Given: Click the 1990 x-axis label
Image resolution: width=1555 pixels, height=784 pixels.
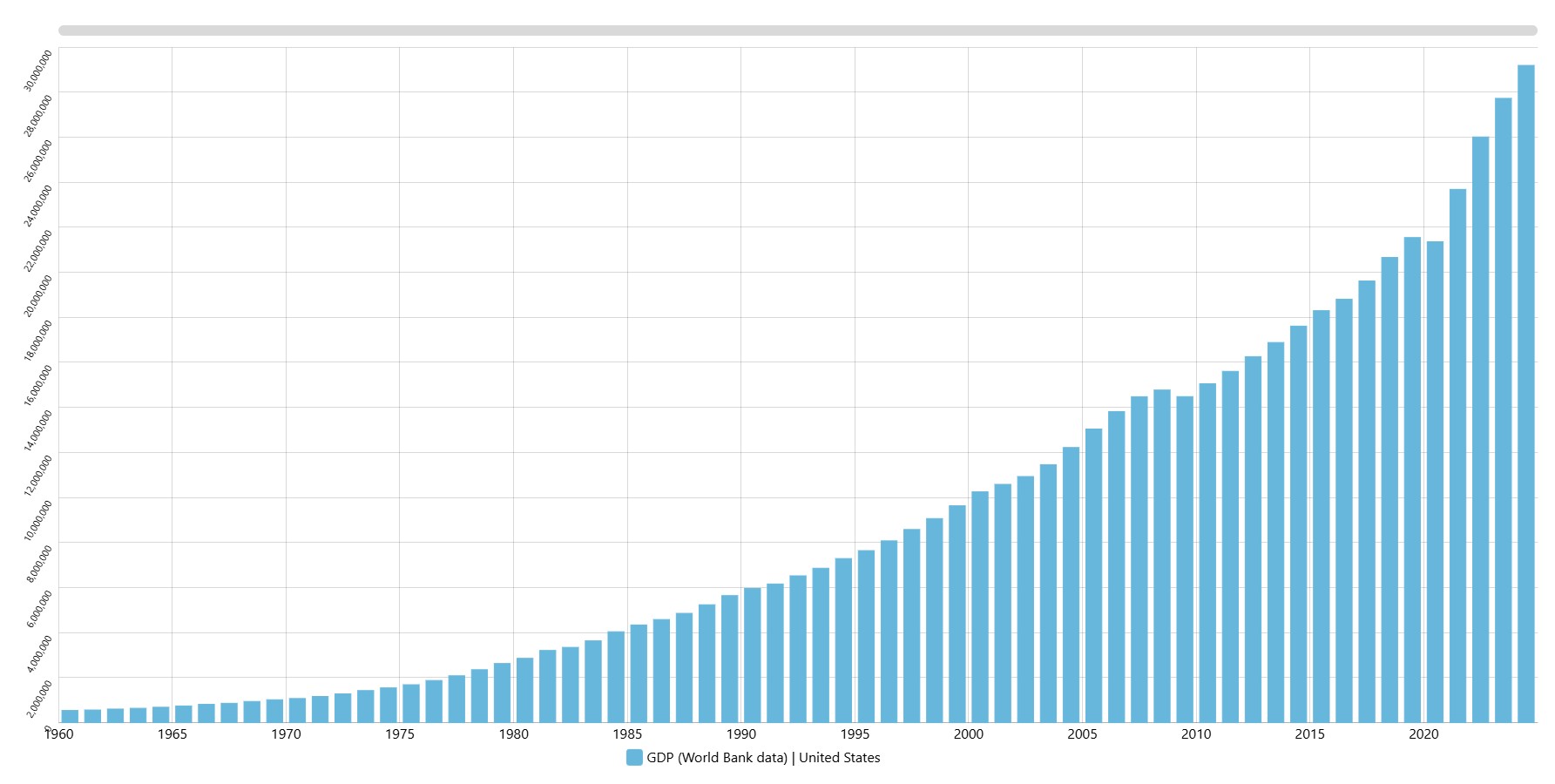Looking at the screenshot, I should (741, 734).
